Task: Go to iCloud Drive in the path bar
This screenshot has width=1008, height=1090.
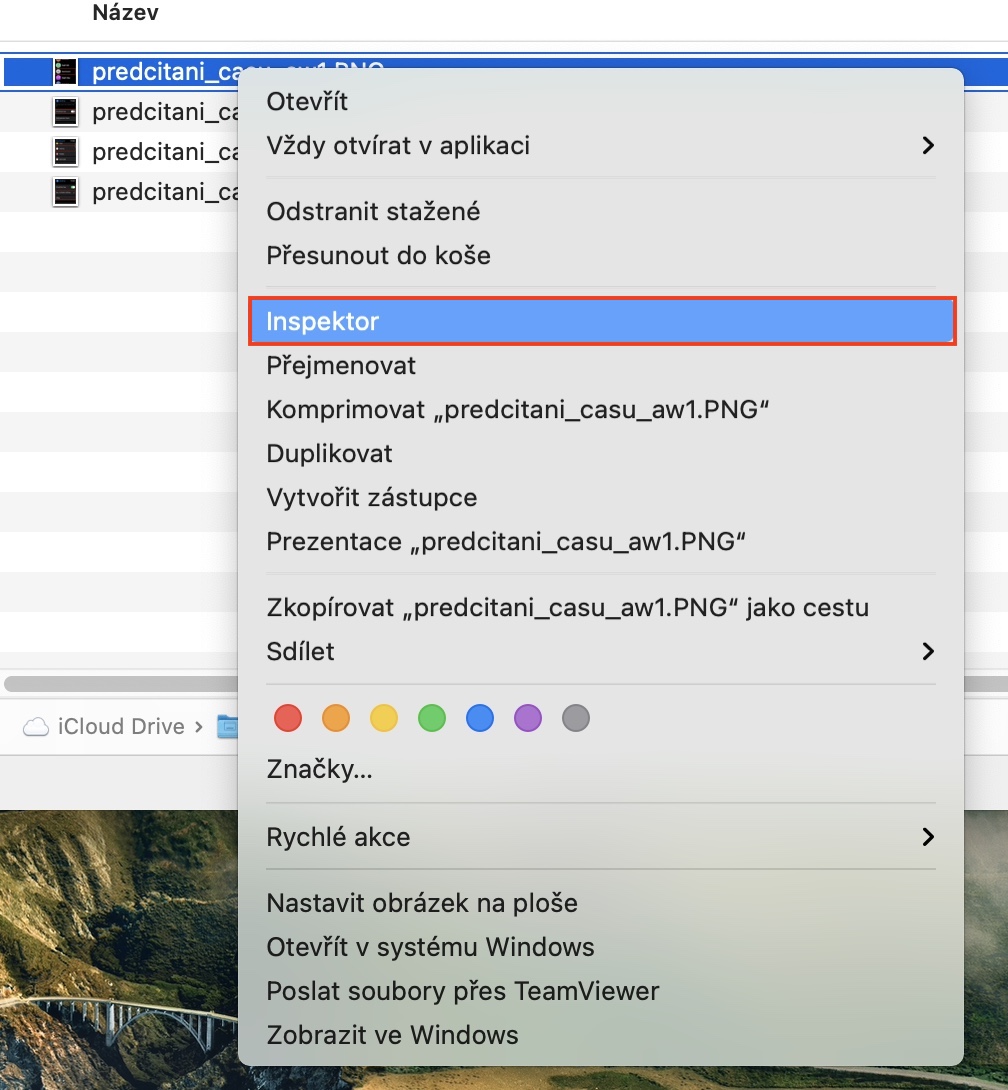Action: tap(104, 726)
